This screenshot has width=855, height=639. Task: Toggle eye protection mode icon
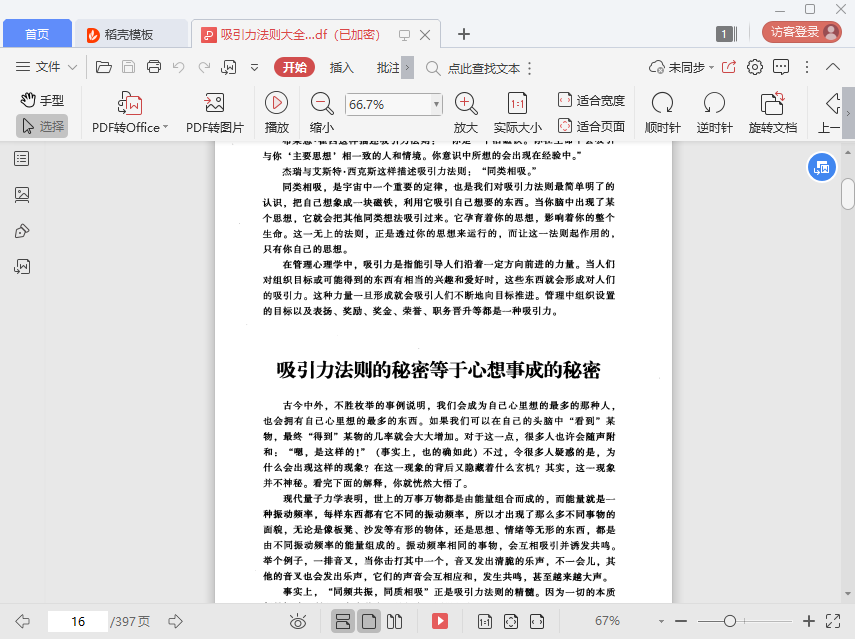298,621
